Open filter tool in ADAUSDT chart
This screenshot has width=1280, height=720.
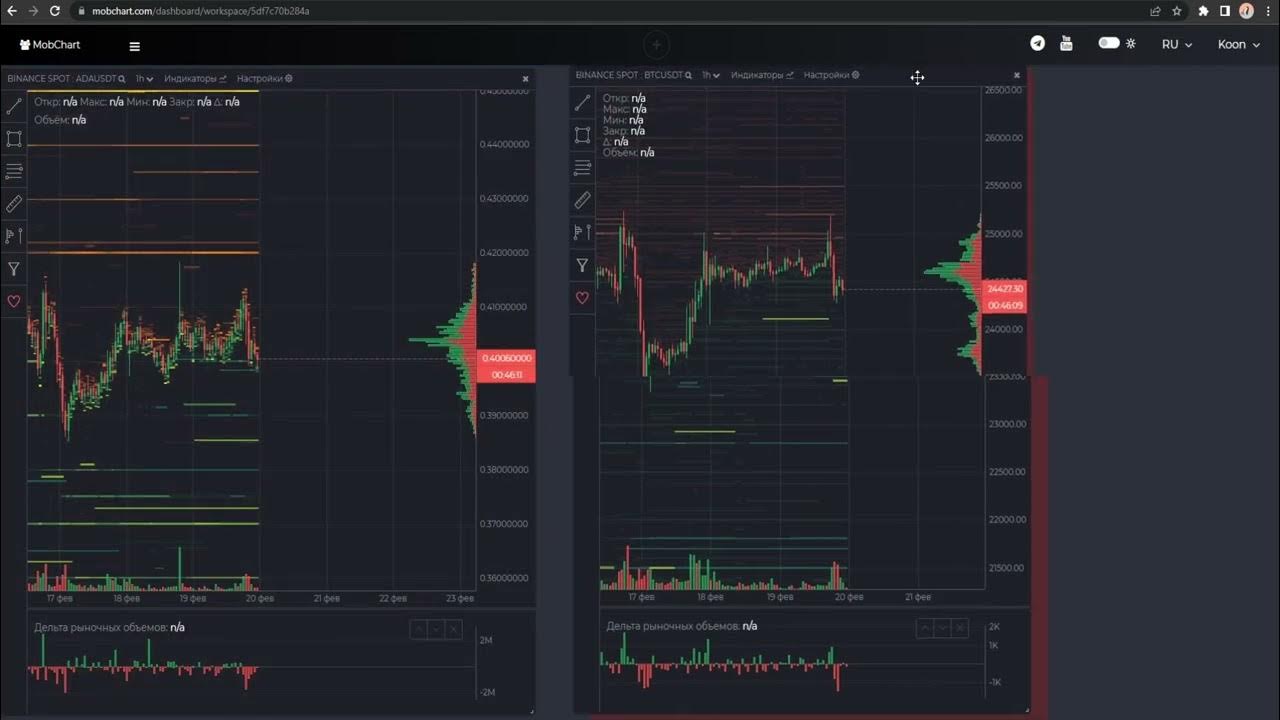(14, 268)
